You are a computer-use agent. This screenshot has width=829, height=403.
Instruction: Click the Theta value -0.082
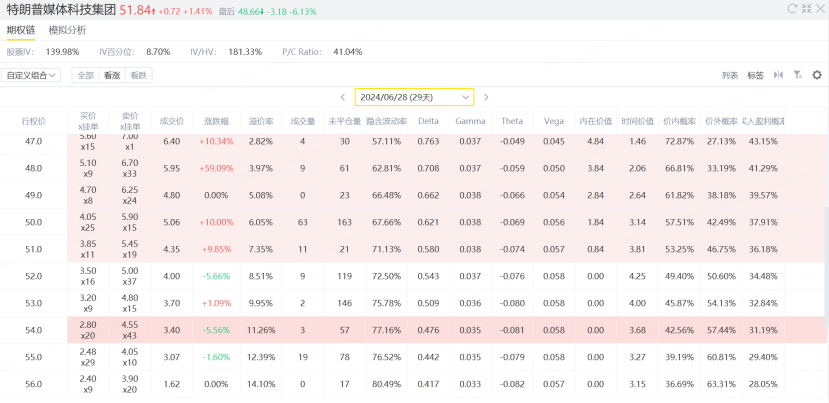click(512, 384)
